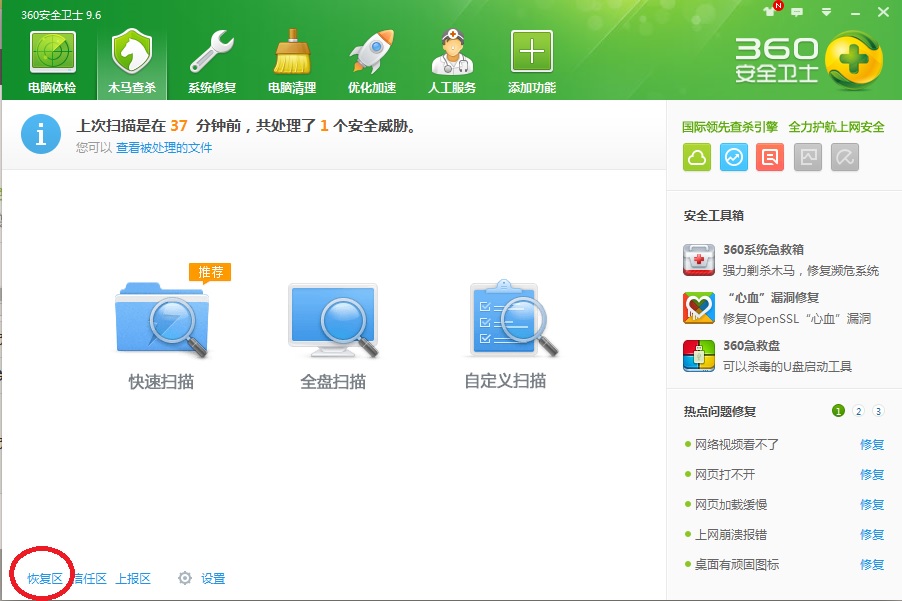Click the green cloud engine icon
Image resolution: width=902 pixels, height=601 pixels.
[x=697, y=157]
